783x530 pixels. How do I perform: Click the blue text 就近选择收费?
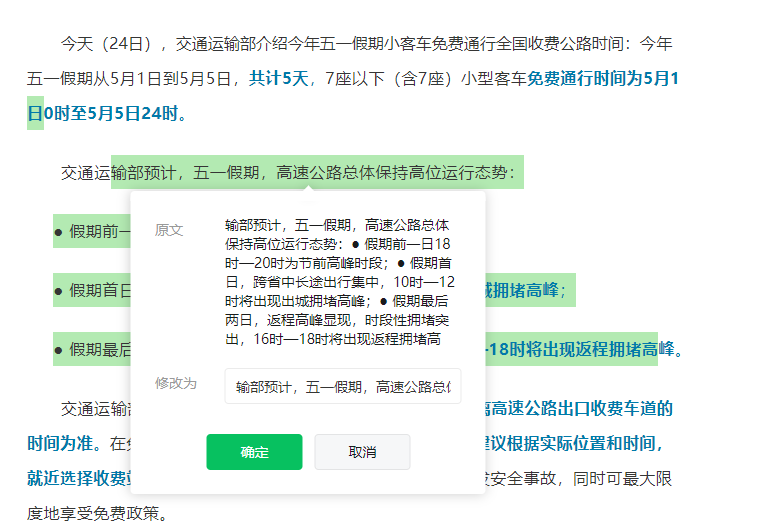click(79, 478)
